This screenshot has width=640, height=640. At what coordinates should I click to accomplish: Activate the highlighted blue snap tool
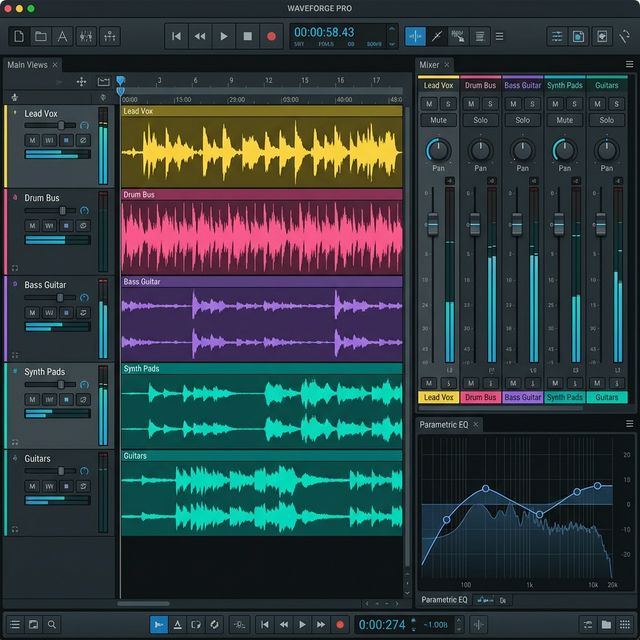[416, 36]
